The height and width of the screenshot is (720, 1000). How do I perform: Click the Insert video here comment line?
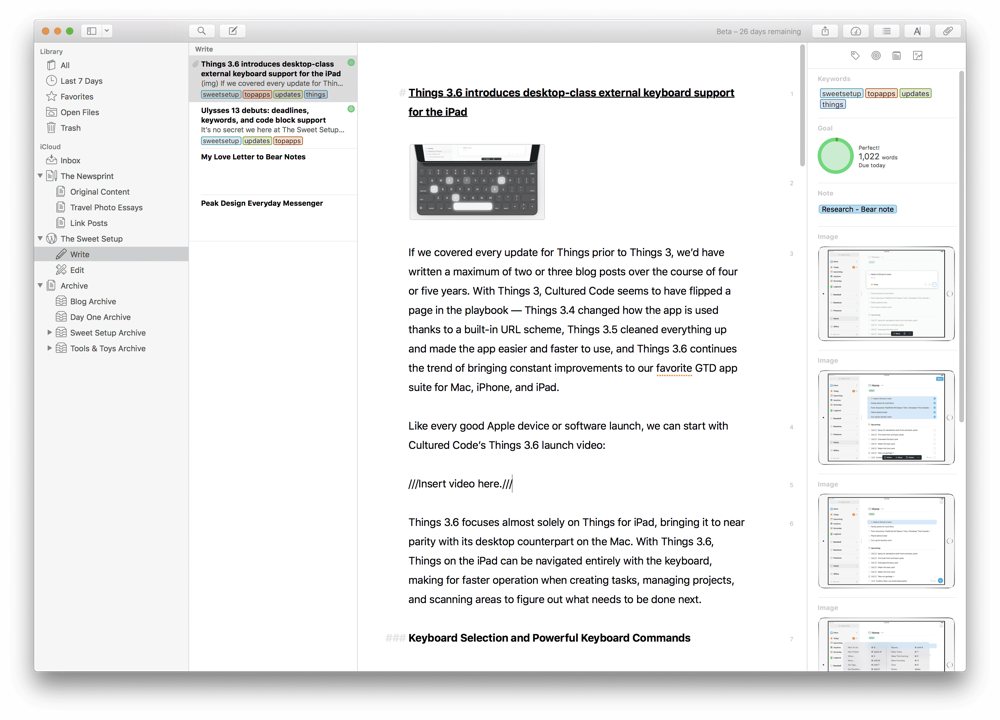(460, 483)
